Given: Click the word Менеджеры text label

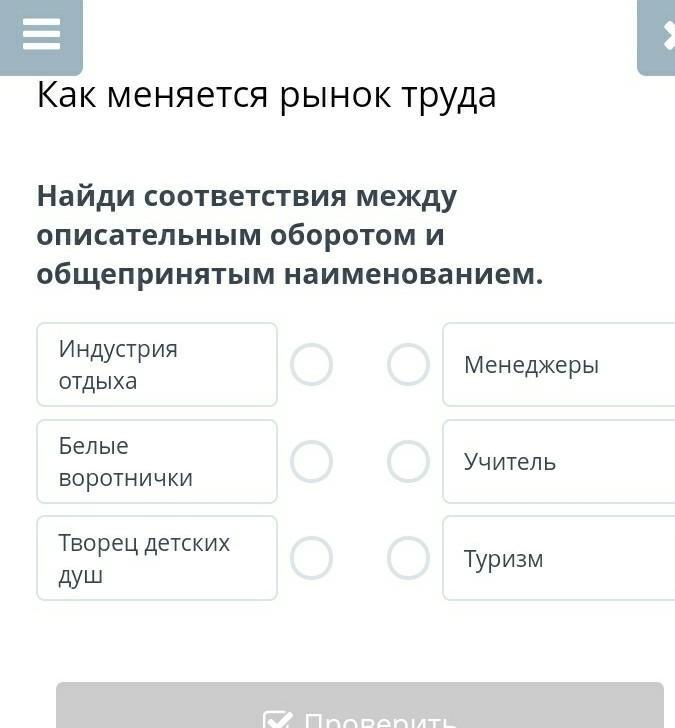Looking at the screenshot, I should [531, 365].
